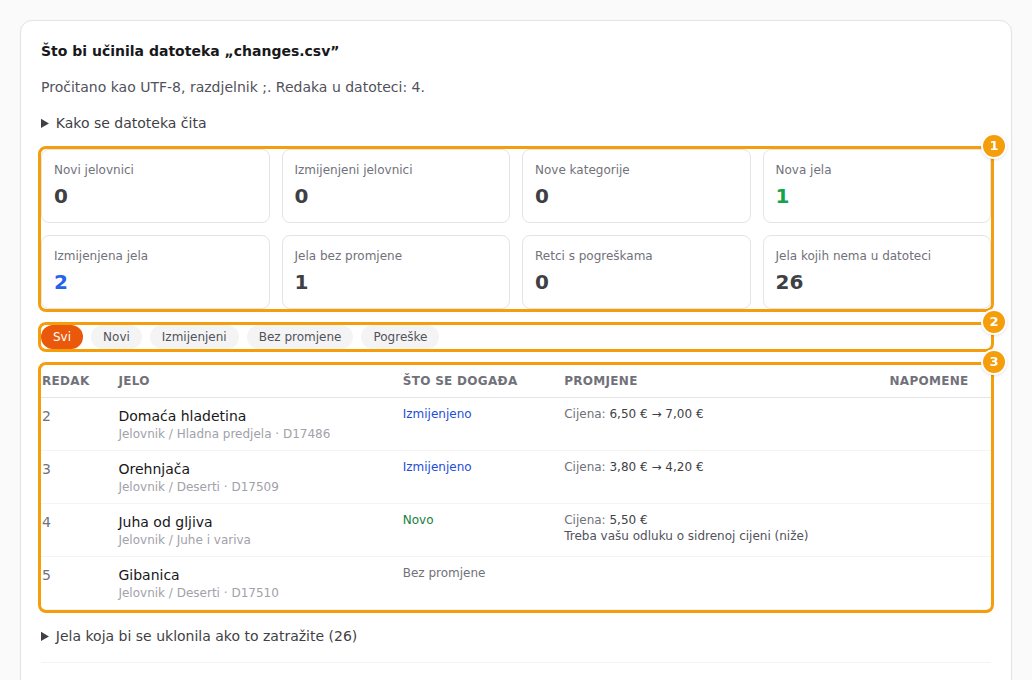Click the heading mentioning 'changes.csv'
1032x680 pixels.
(190, 51)
